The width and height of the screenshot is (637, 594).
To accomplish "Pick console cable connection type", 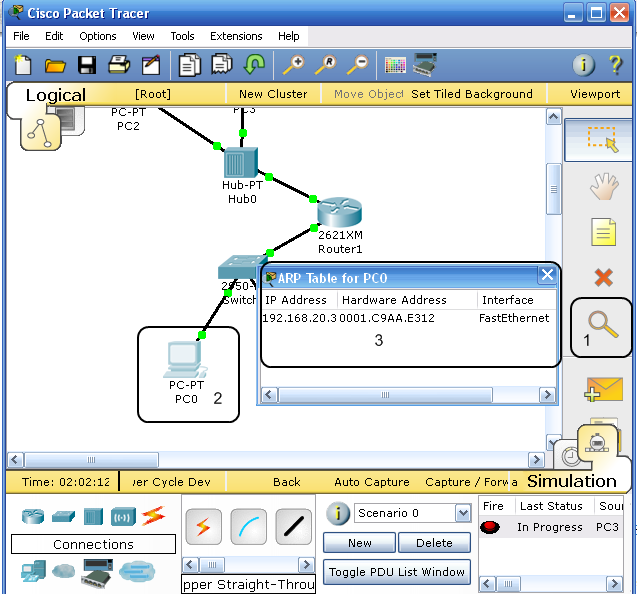I will [x=248, y=527].
